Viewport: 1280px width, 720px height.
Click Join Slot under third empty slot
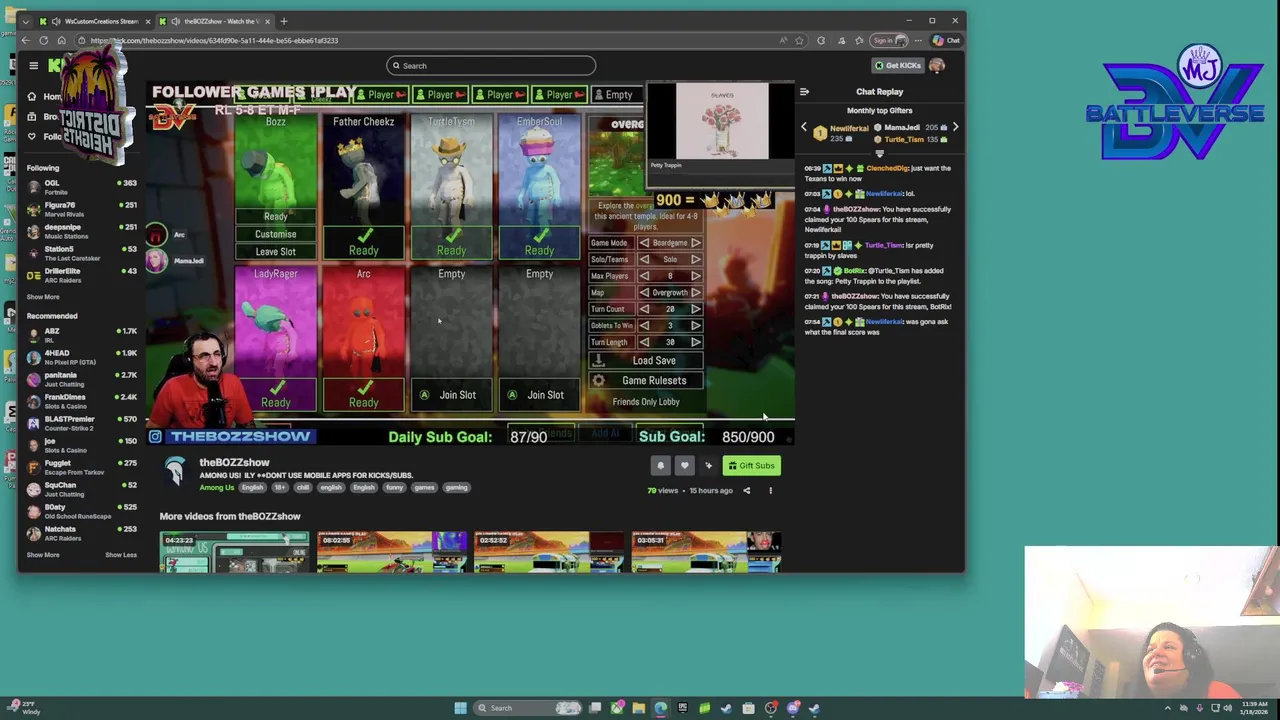tap(452, 395)
